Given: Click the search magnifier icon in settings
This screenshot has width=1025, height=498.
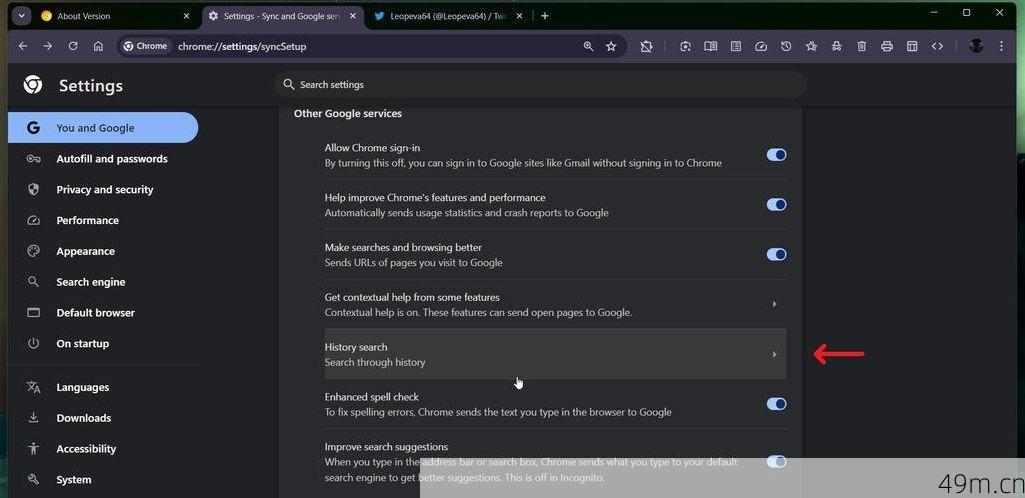Looking at the screenshot, I should coord(288,84).
